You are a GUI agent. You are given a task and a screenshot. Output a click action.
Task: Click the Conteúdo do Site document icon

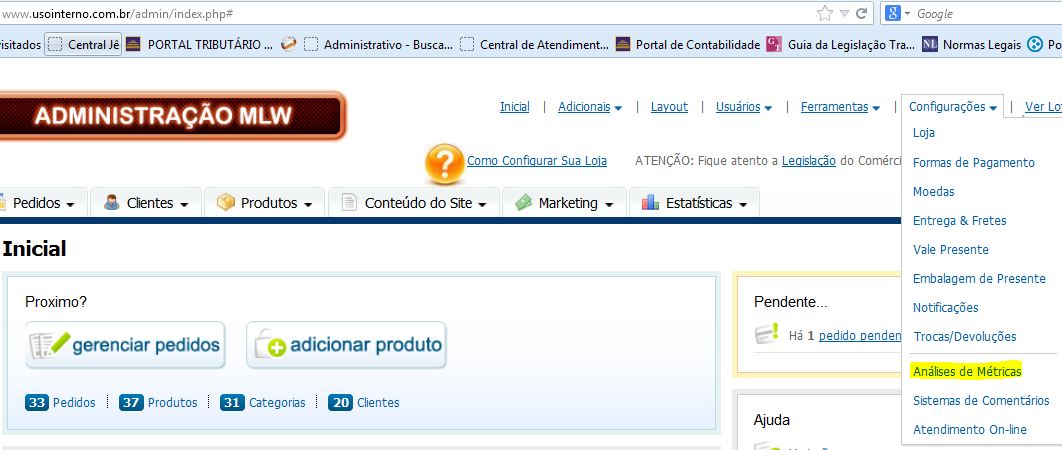(x=349, y=203)
